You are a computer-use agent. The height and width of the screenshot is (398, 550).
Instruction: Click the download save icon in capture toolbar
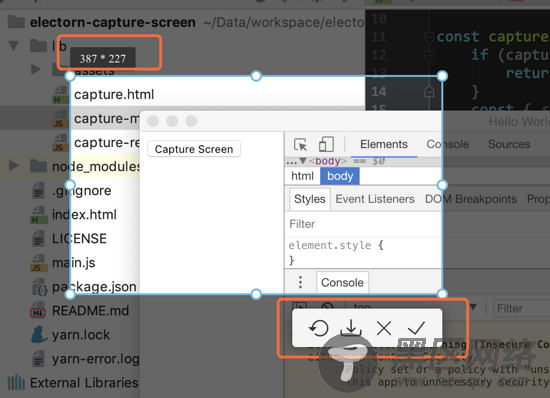[351, 328]
